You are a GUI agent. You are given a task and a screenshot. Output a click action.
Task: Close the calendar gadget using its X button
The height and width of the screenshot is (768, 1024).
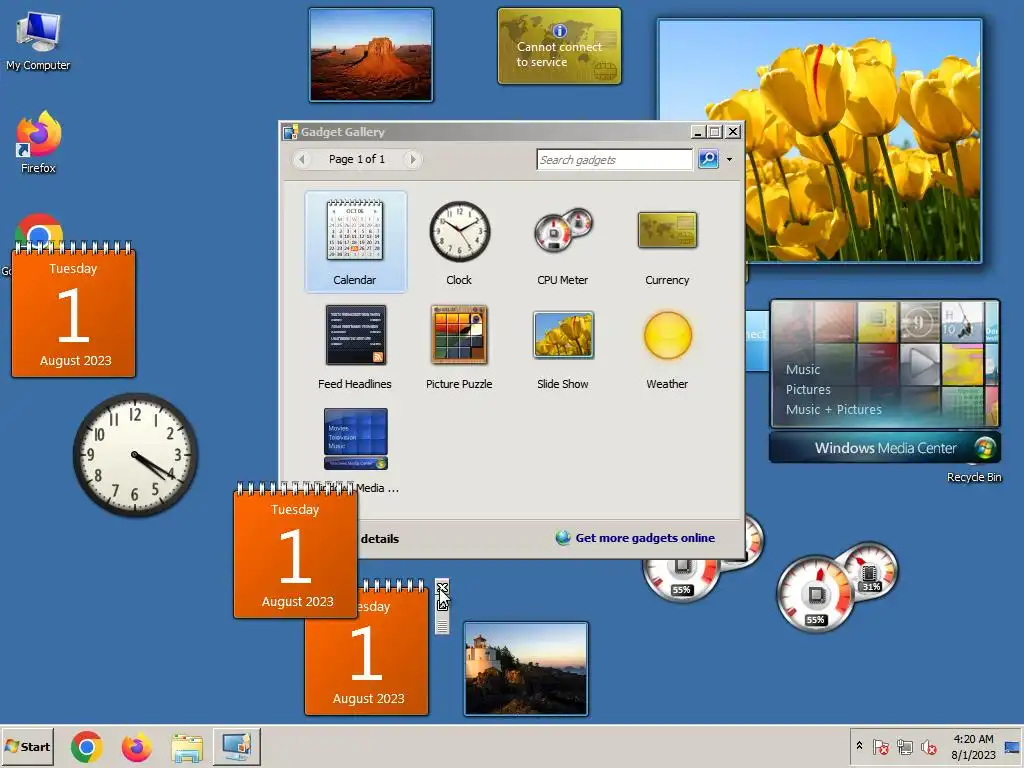(442, 587)
